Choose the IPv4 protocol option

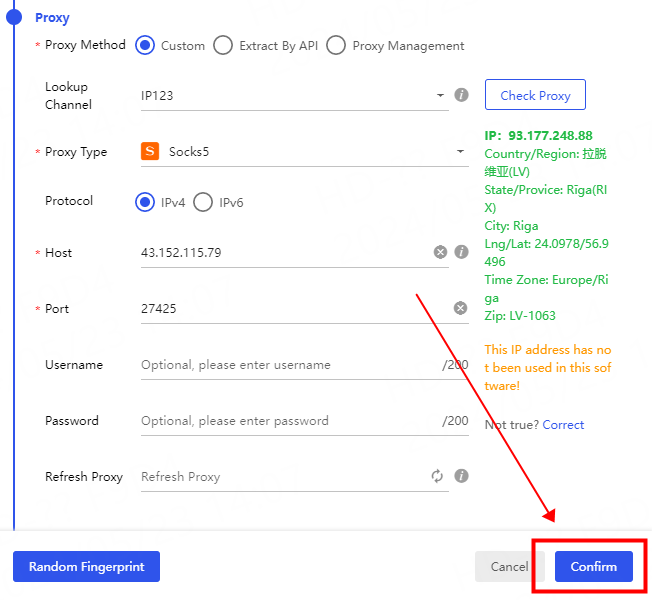click(145, 202)
